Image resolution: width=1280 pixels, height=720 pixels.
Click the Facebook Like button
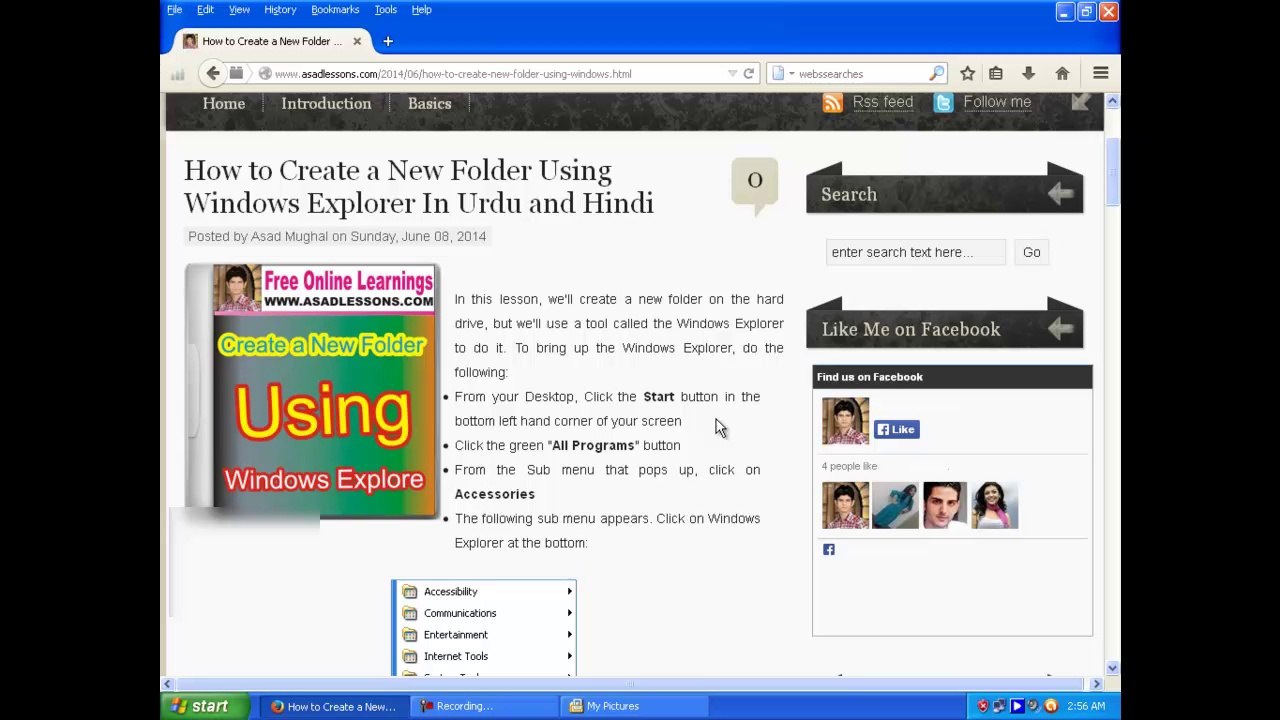pyautogui.click(x=897, y=429)
